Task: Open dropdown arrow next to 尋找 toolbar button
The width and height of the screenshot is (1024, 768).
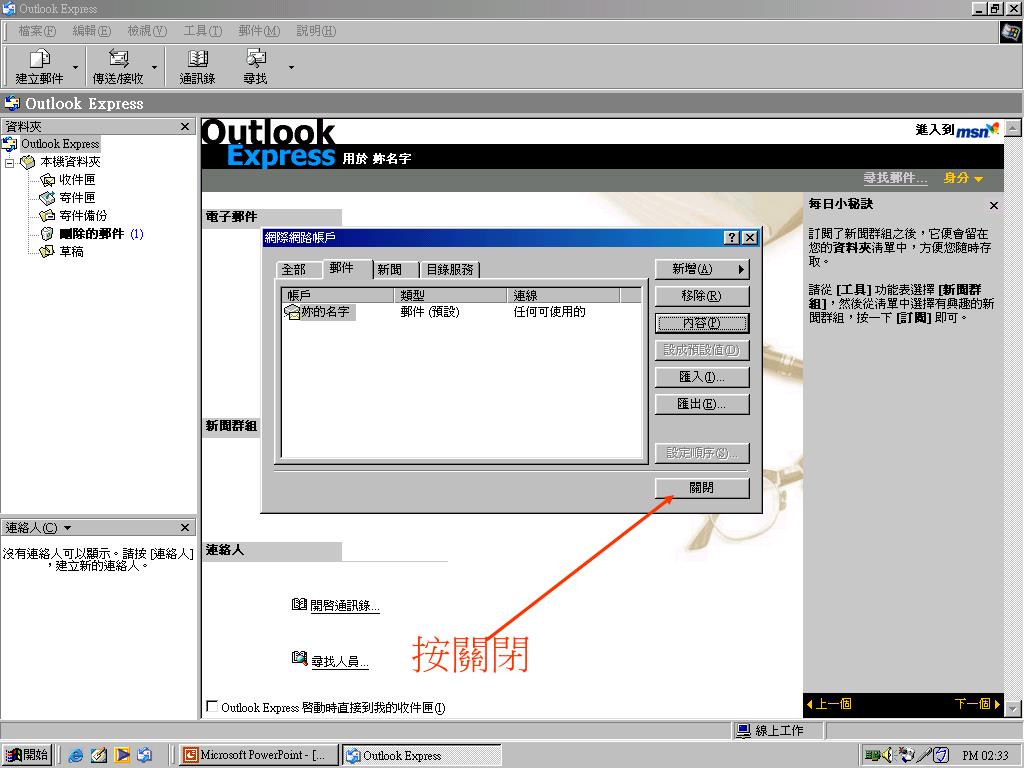Action: (291, 67)
